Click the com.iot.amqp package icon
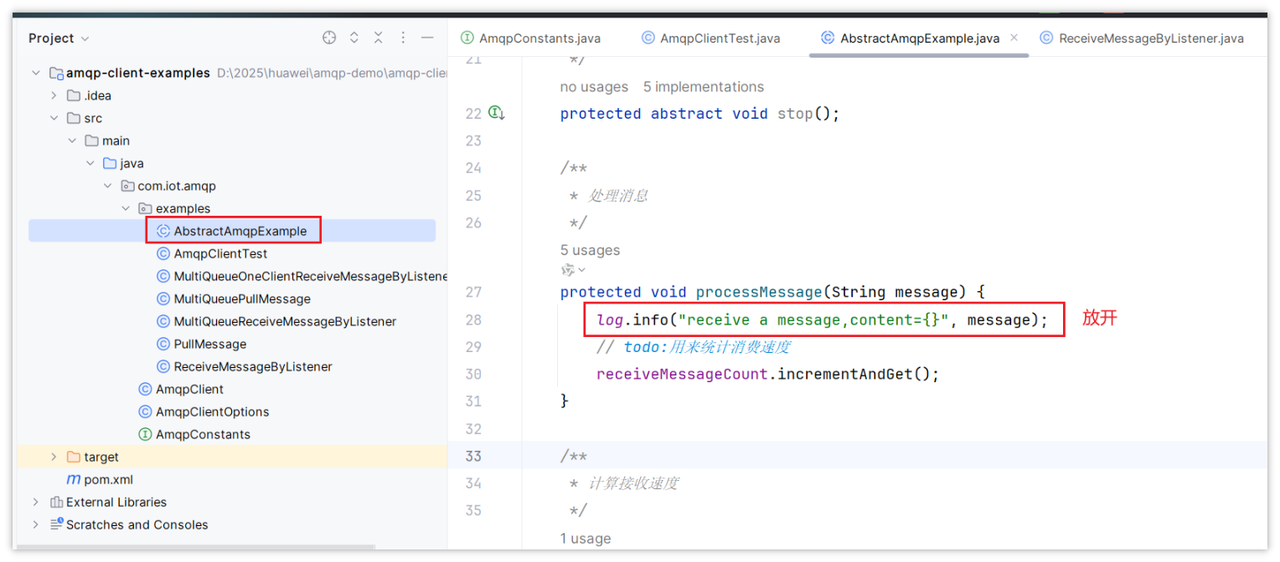This screenshot has width=1280, height=562. click(127, 186)
